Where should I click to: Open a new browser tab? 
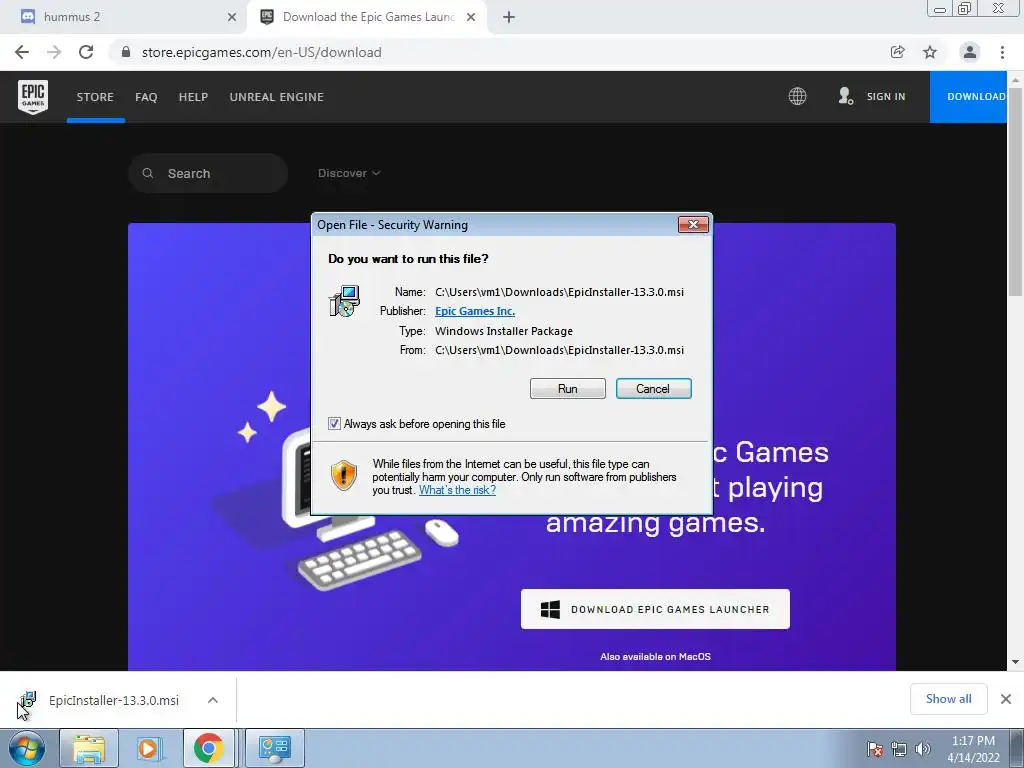pos(509,17)
